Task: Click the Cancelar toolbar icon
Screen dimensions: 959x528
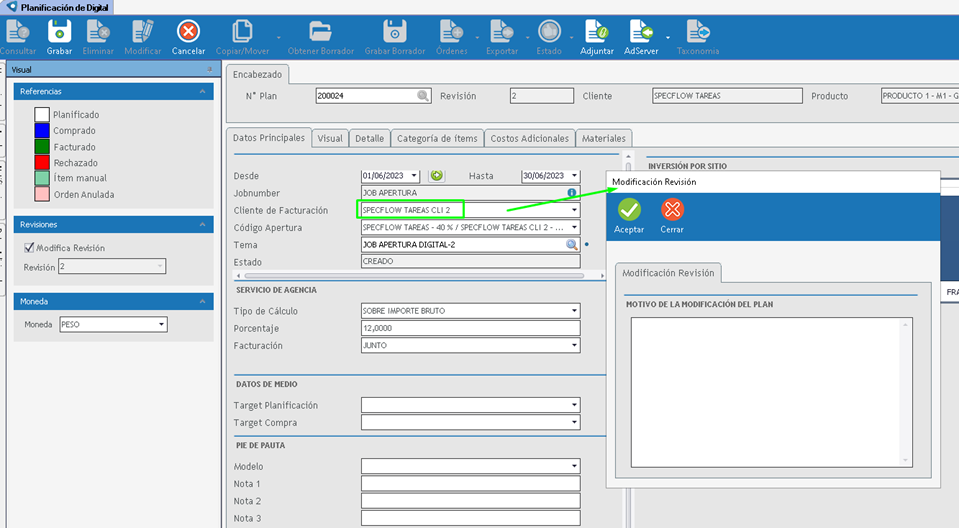Action: pyautogui.click(x=188, y=32)
